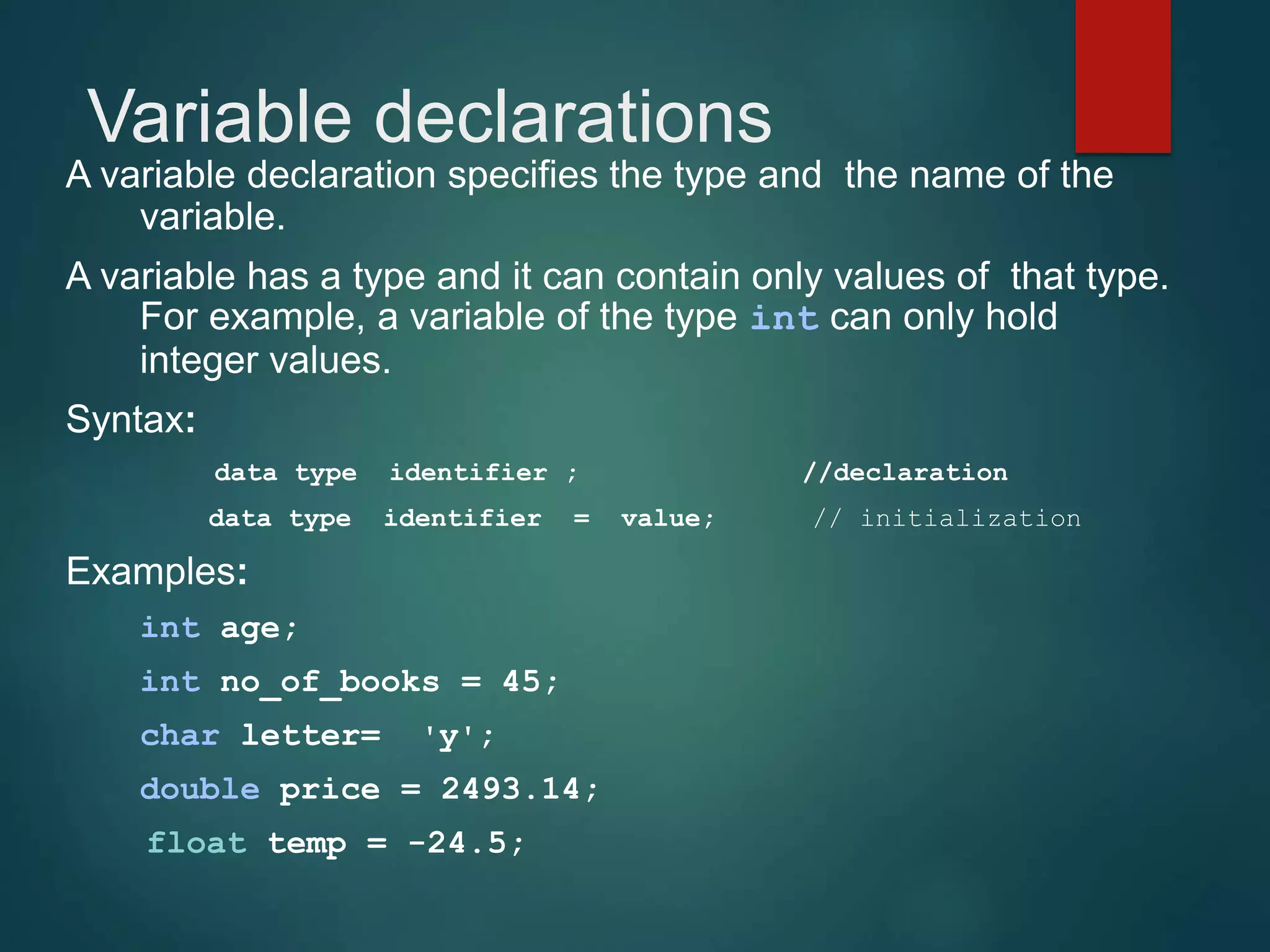Click the 'Syntax:' heading
The height and width of the screenshot is (952, 1270).
click(x=131, y=420)
